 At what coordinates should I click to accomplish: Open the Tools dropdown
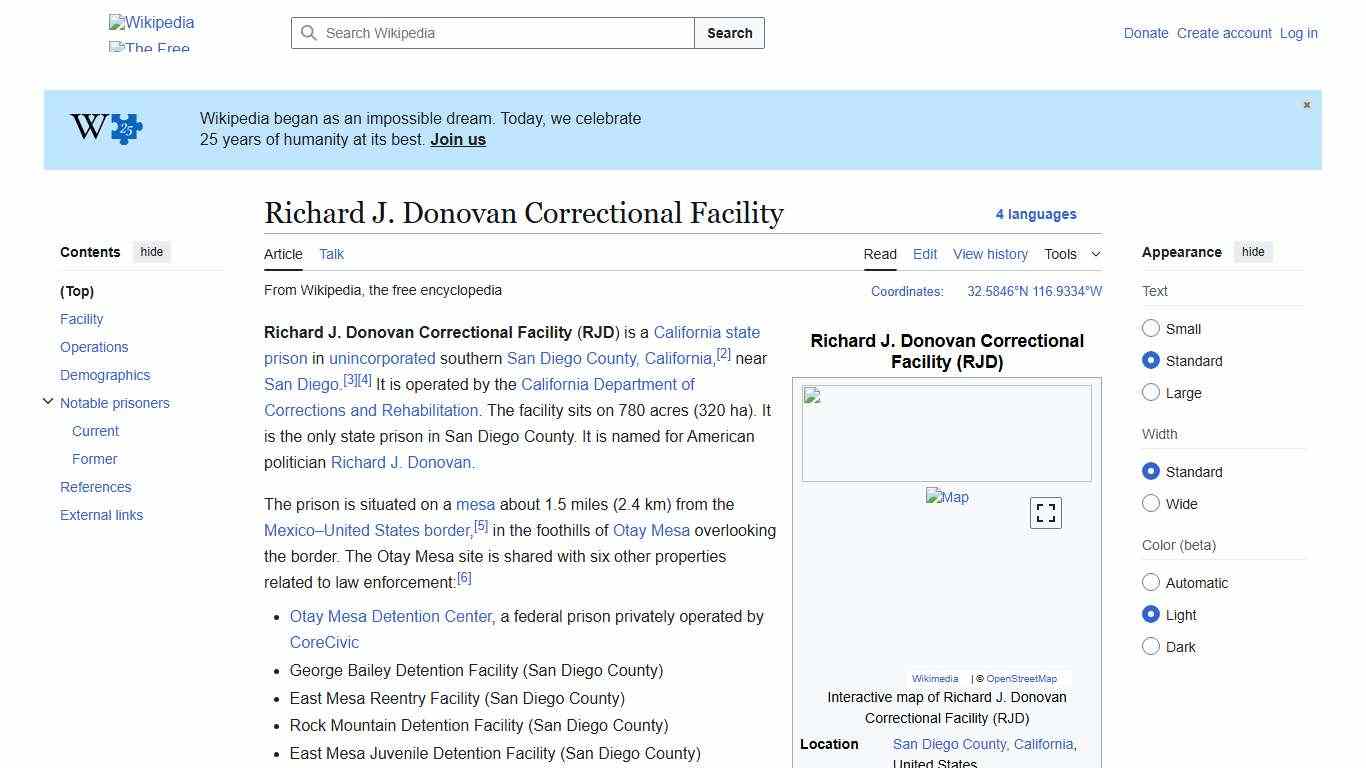(x=1072, y=254)
